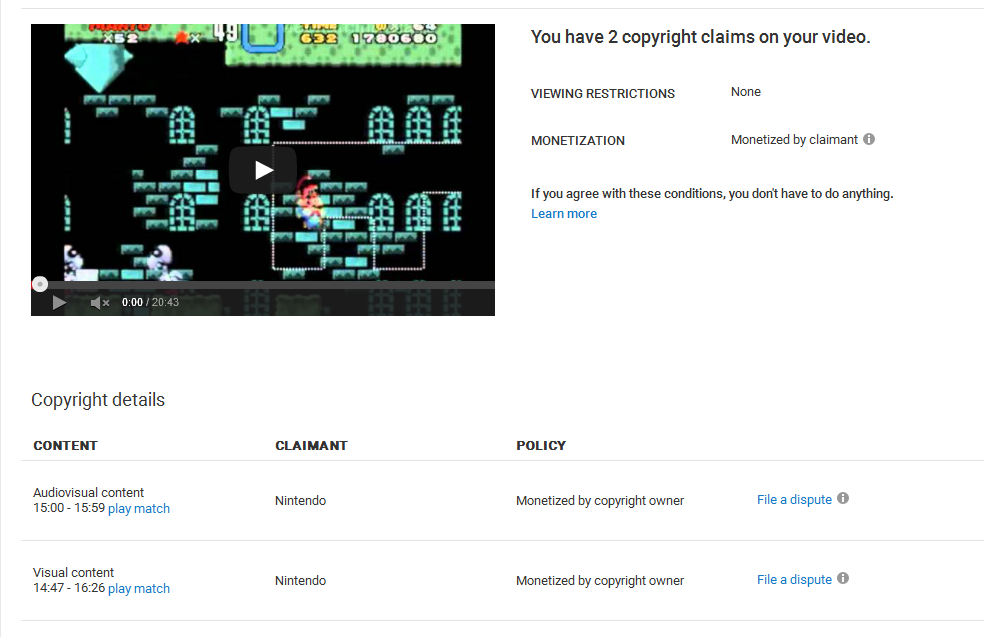Start the video with the center play button
The width and height of the screenshot is (1004, 637).
pyautogui.click(x=263, y=170)
